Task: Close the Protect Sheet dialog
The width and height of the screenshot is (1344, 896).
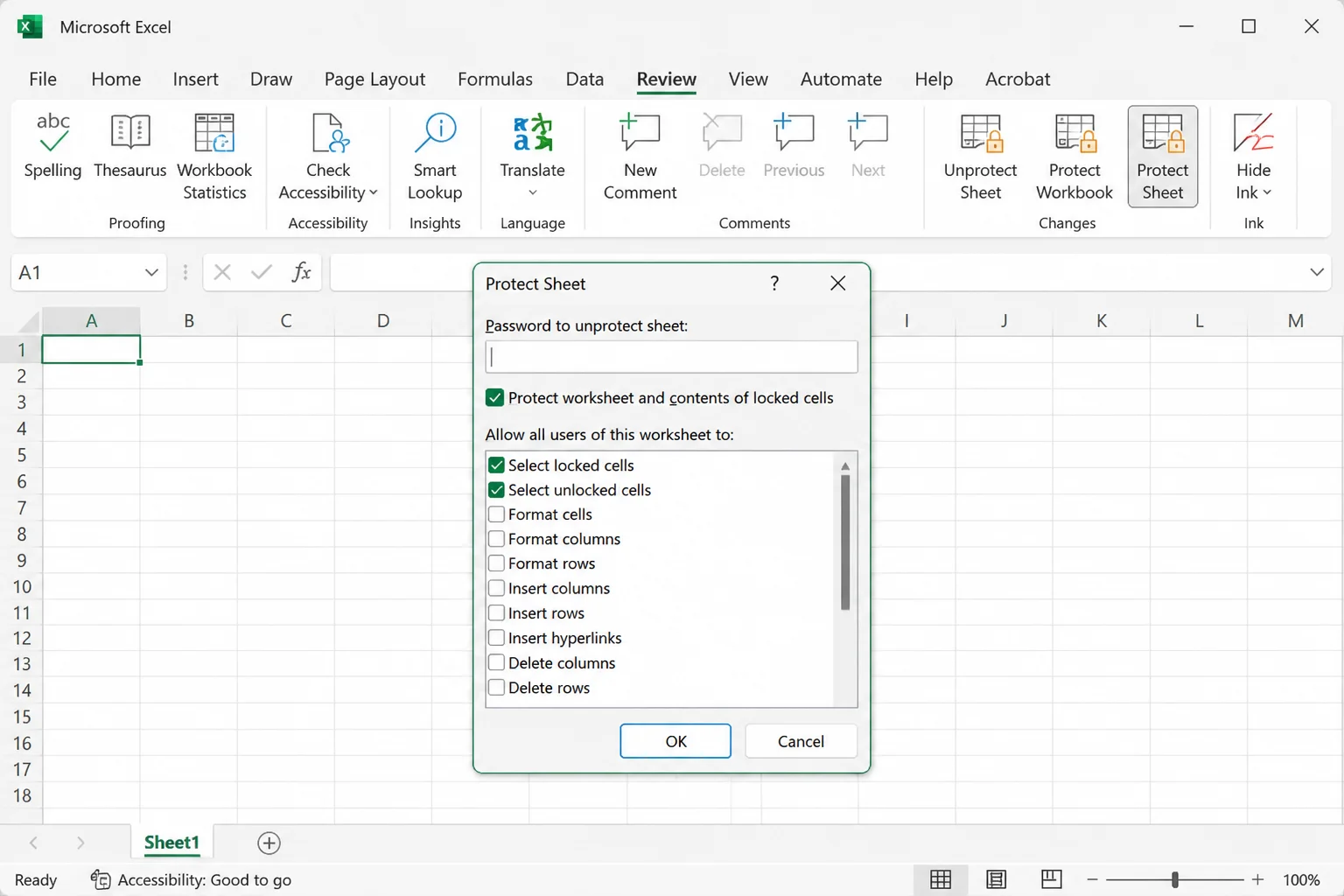Action: point(837,283)
